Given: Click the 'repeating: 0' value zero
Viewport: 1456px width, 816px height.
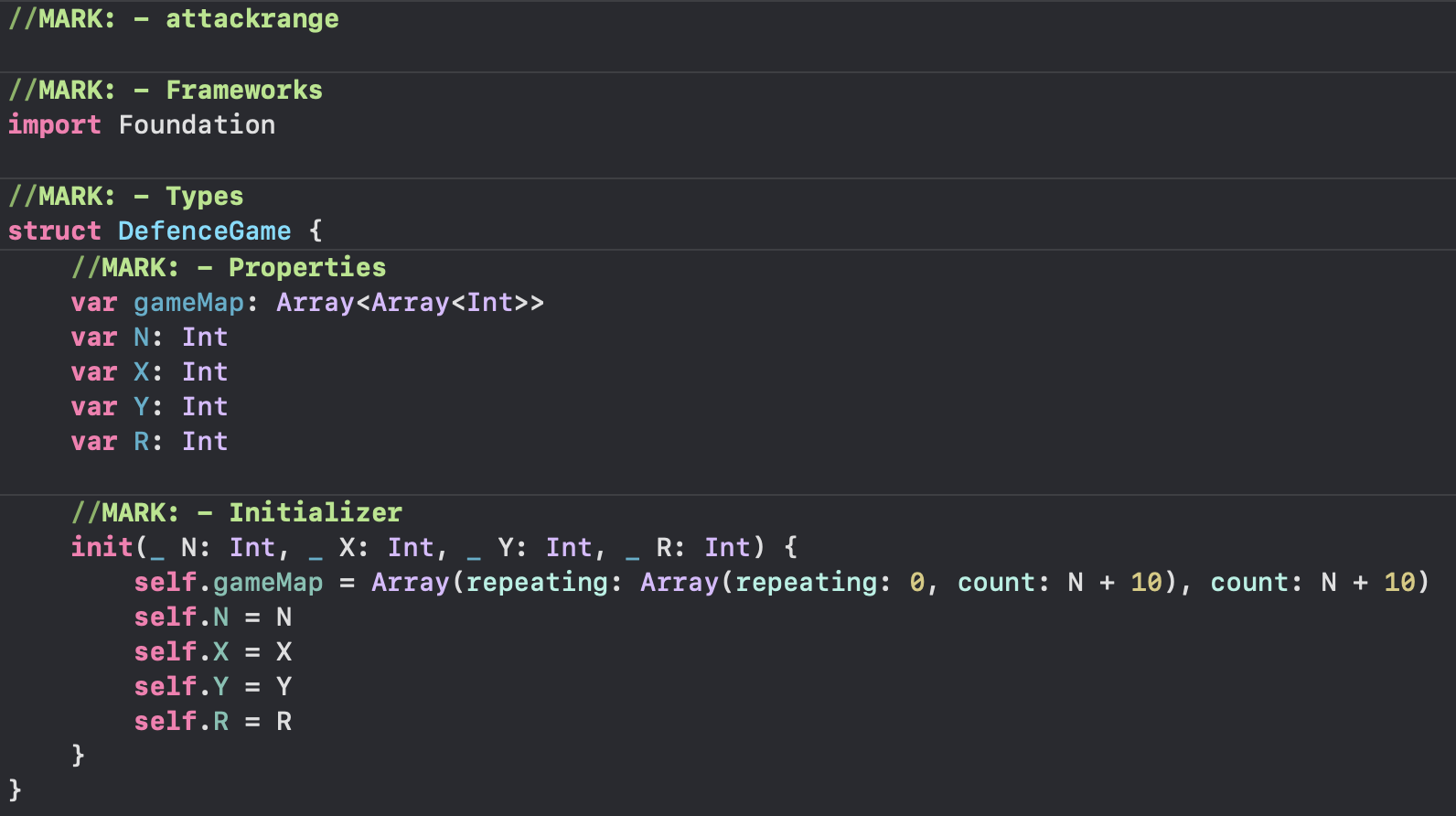Looking at the screenshot, I should coord(917,583).
